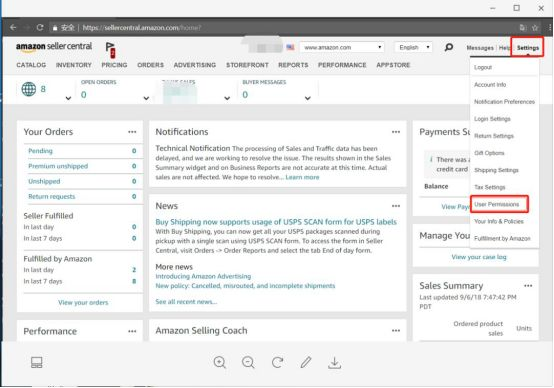
Task: Click Settings in the top bar
Action: 528,48
